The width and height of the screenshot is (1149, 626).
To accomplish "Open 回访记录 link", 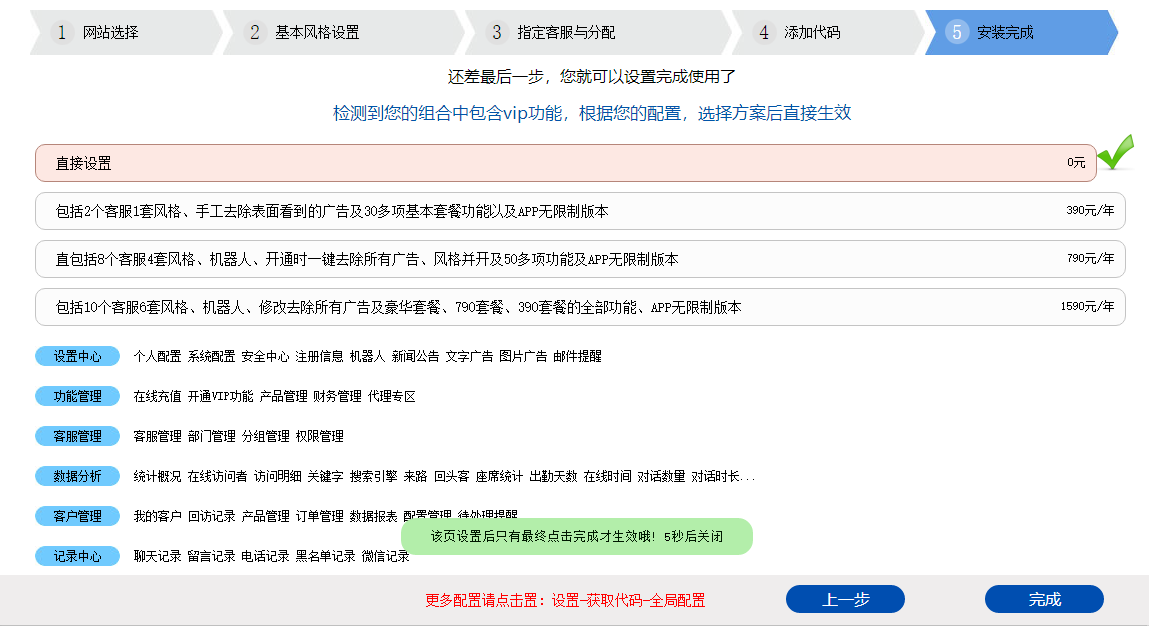I will click(211, 516).
